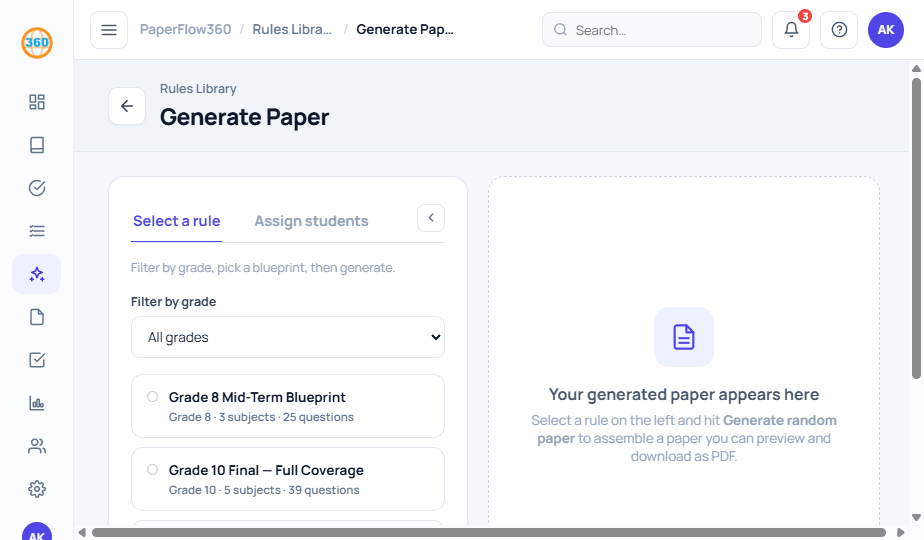Collapse the rule panel with chevron button
Viewport: 924px width, 540px height.
point(431,218)
